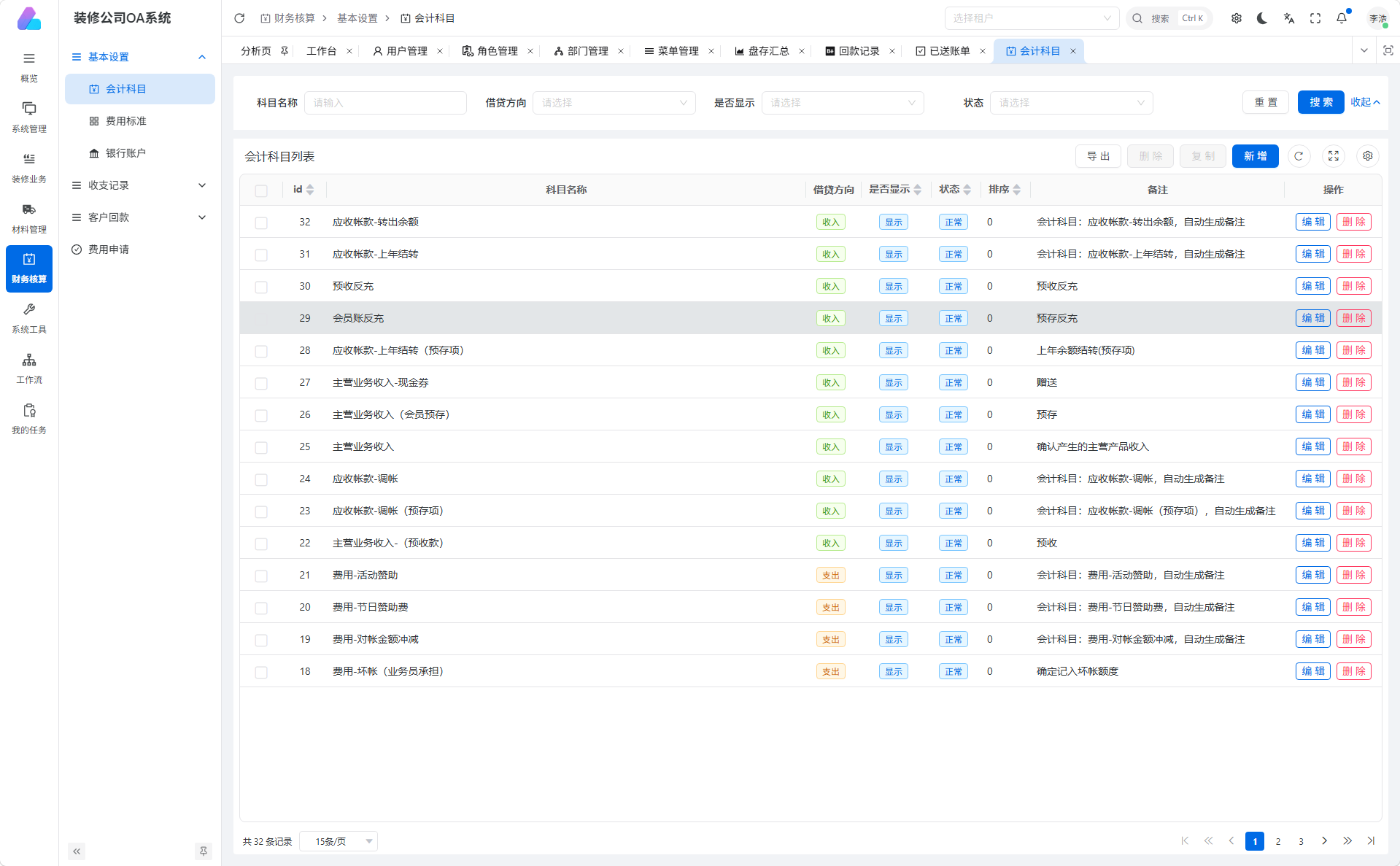The image size is (1400, 866).
Task: Select checkbox of row id 27 主营业务收入-现金券
Action: pyautogui.click(x=261, y=383)
